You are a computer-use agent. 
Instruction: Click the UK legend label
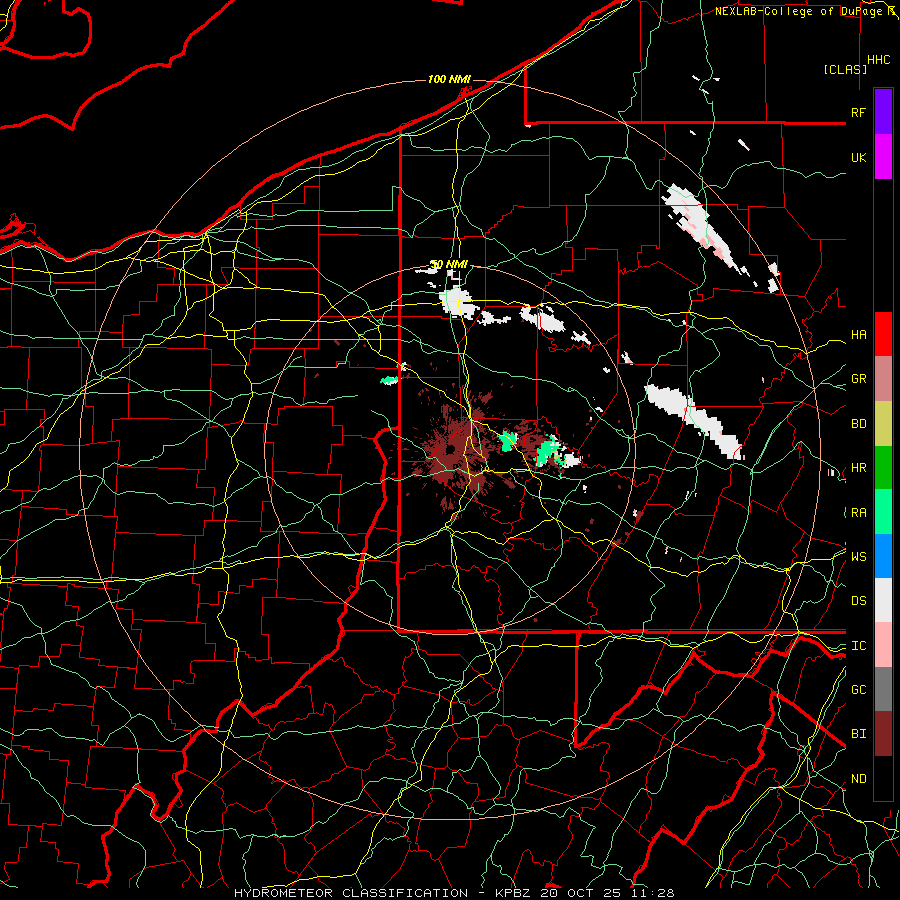(858, 157)
